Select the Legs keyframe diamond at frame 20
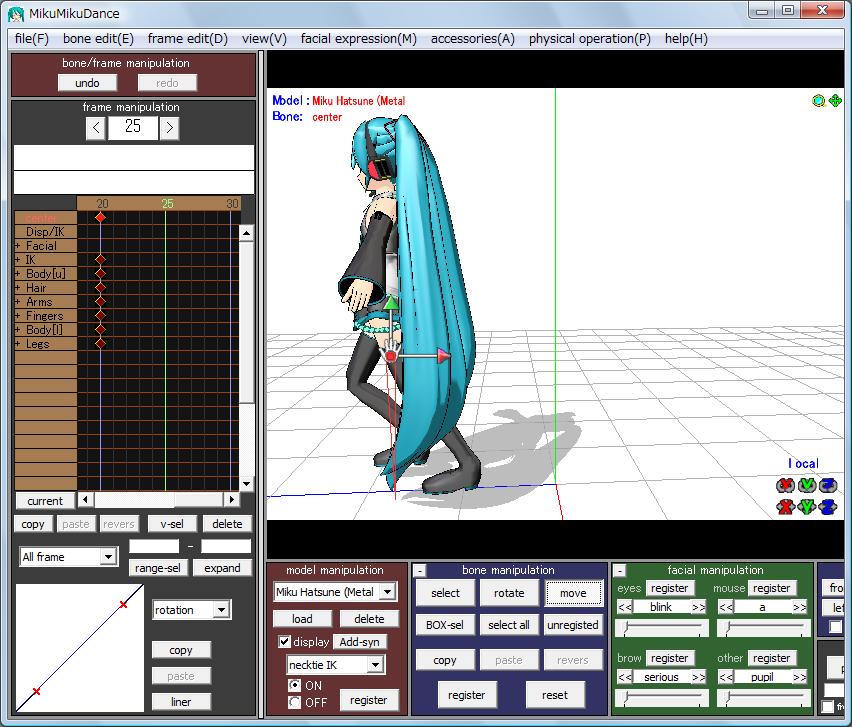852x727 pixels. [101, 343]
